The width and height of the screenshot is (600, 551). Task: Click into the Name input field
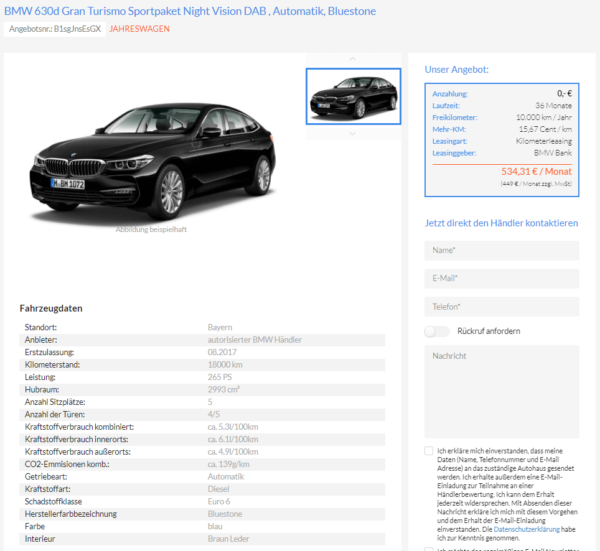point(502,250)
